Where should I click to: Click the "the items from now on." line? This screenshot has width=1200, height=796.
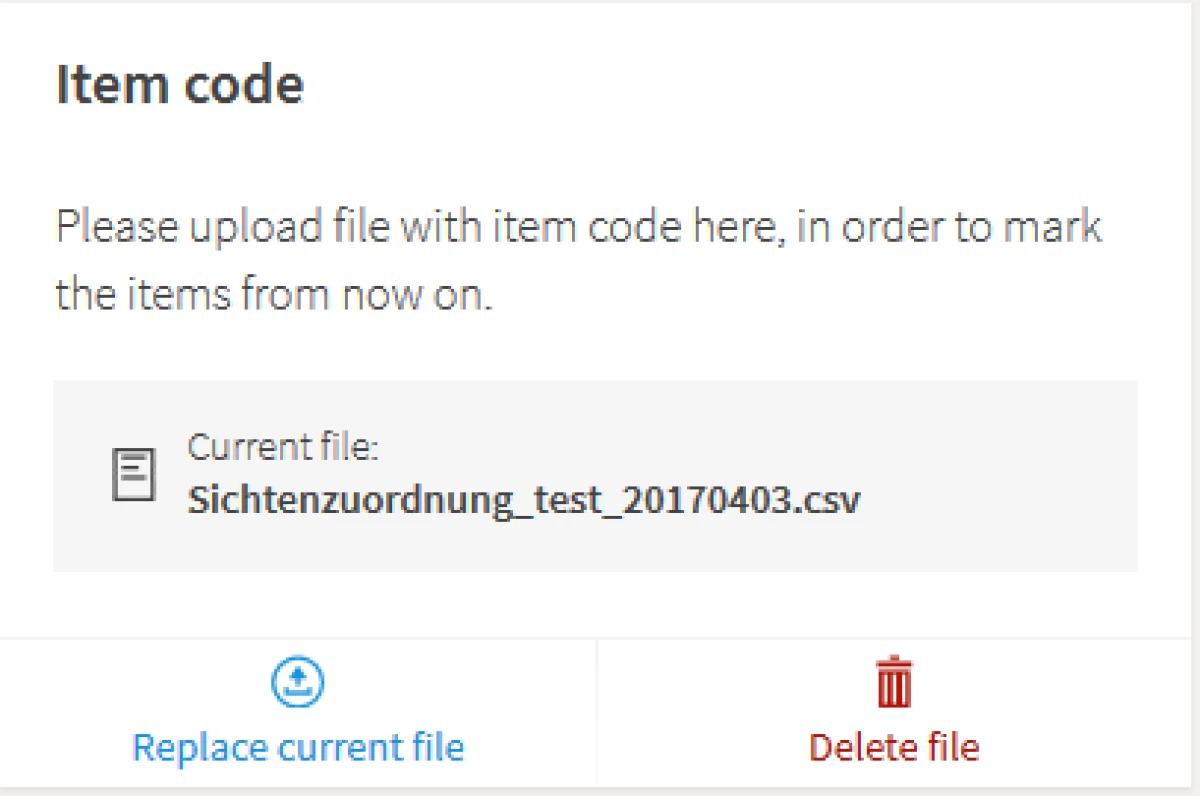[274, 295]
